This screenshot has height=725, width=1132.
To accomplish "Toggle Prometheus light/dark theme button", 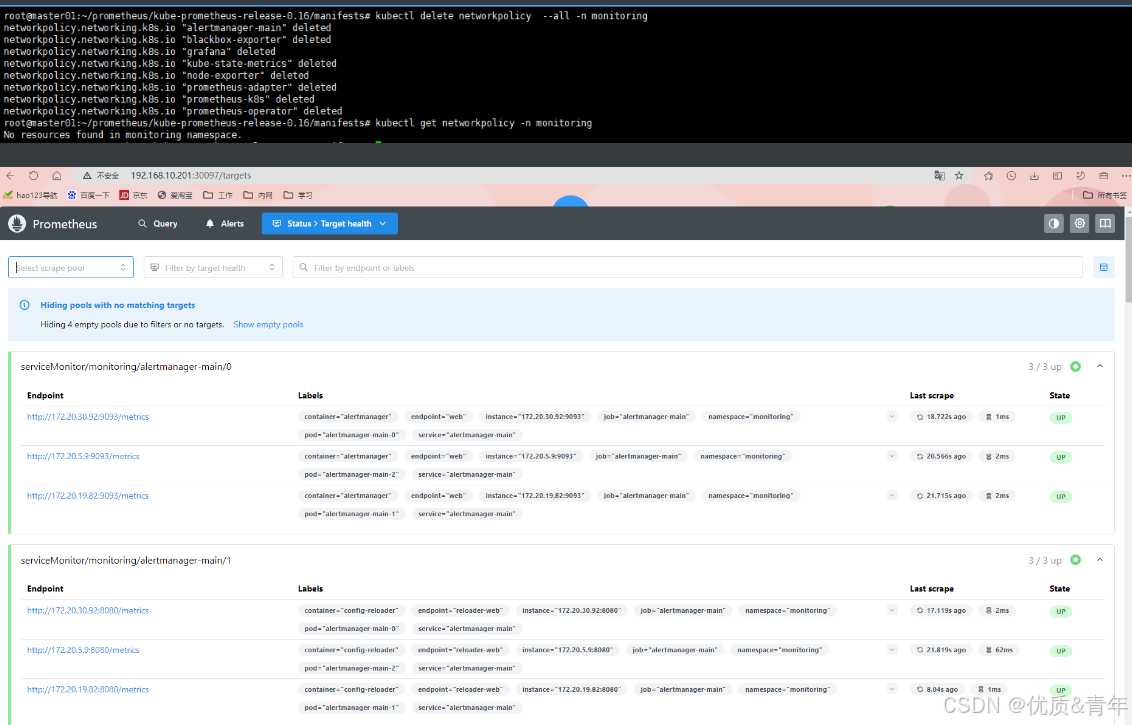I will point(1054,224).
